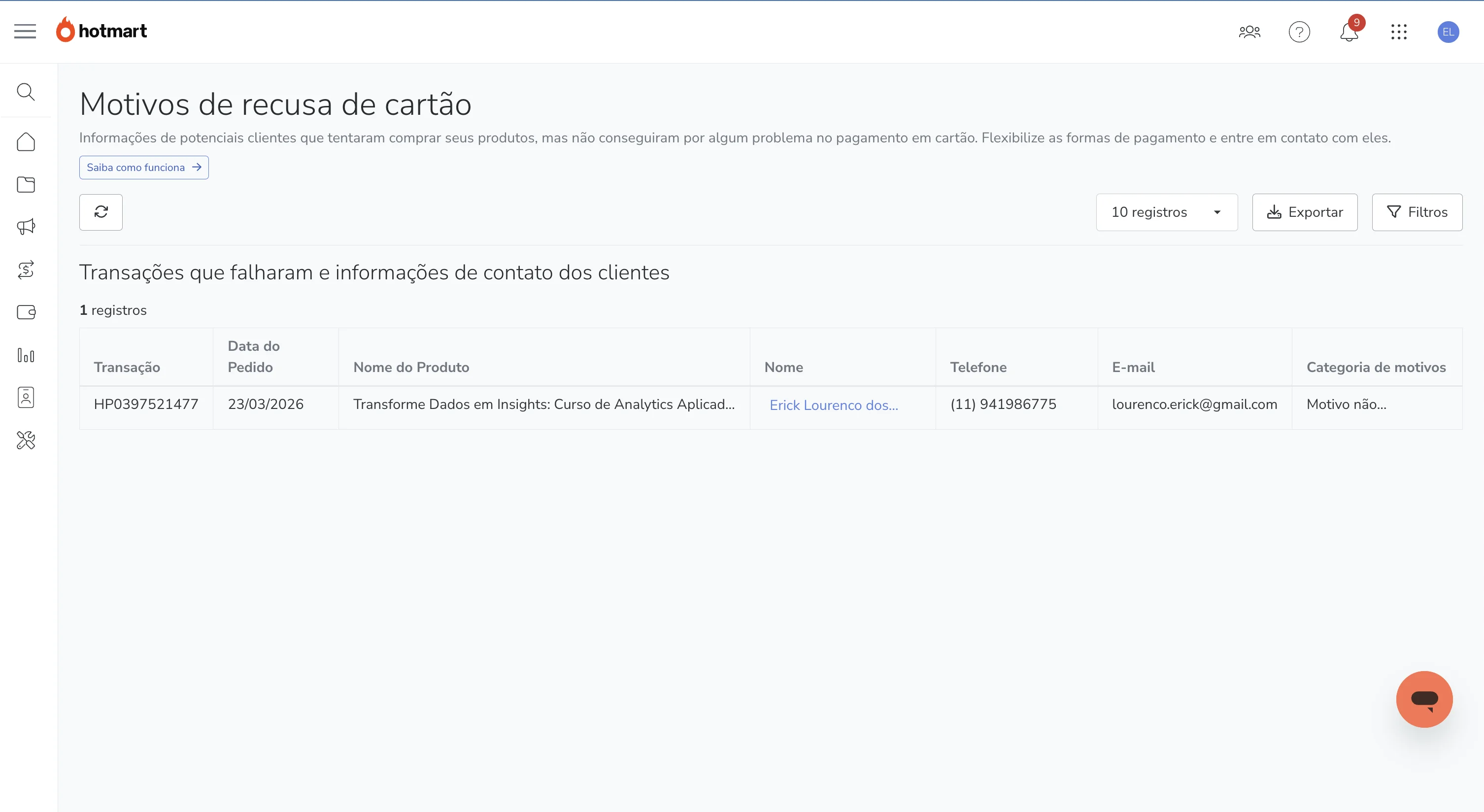Viewport: 1484px width, 812px height.
Task: Open the products folder icon in the sidebar
Action: click(26, 185)
